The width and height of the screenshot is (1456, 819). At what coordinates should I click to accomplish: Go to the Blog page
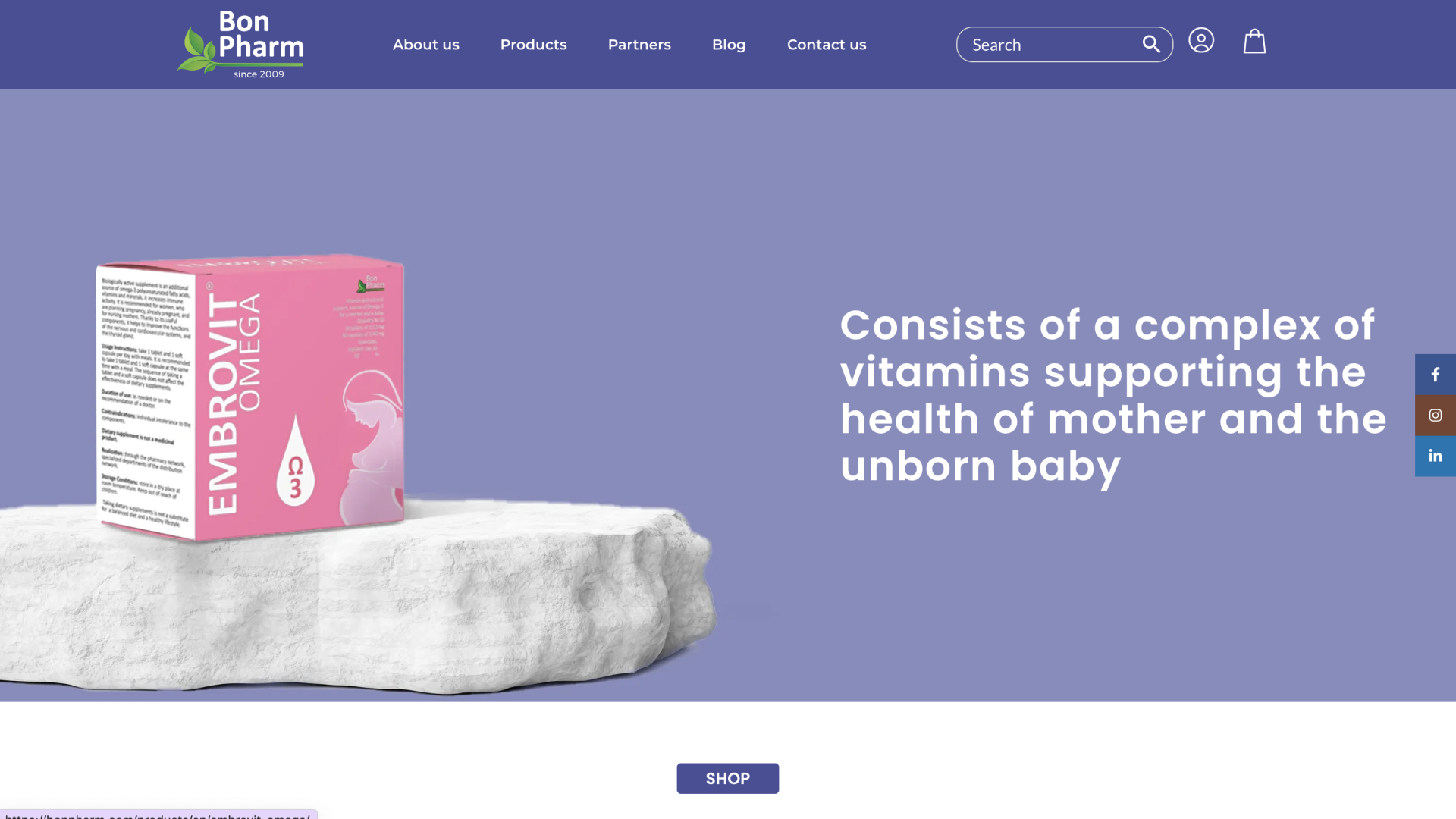point(729,45)
